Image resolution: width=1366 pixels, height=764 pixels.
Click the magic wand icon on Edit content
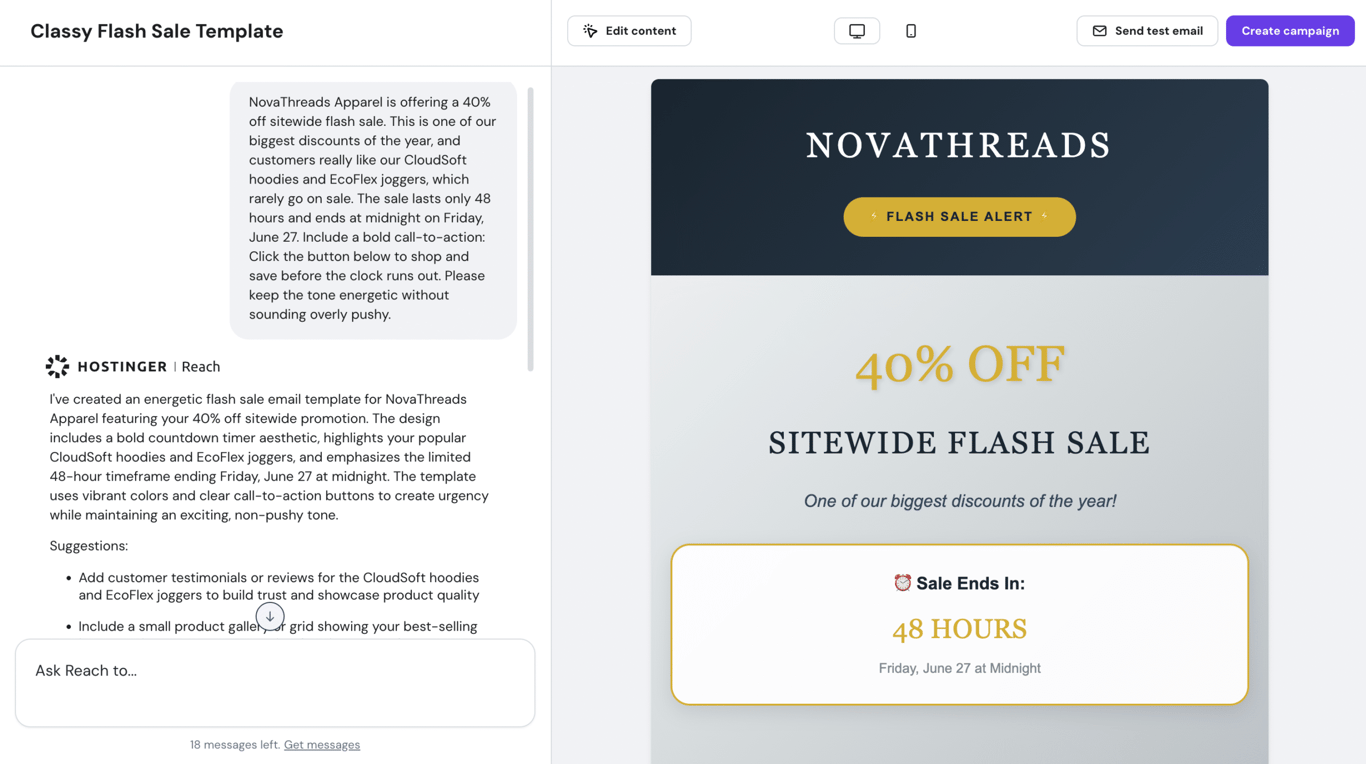tap(589, 30)
